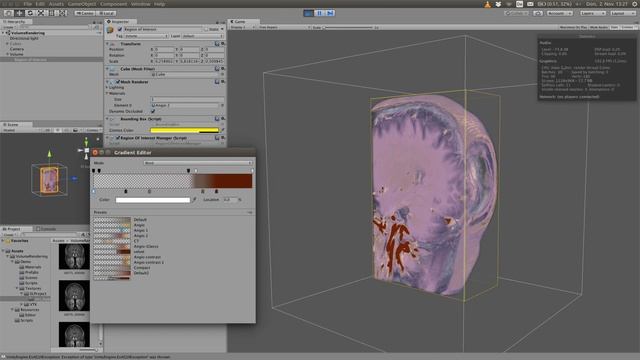Image resolution: width=640 pixels, height=360 pixels.
Task: Open the GameObject menu
Action: pyautogui.click(x=82, y=4)
